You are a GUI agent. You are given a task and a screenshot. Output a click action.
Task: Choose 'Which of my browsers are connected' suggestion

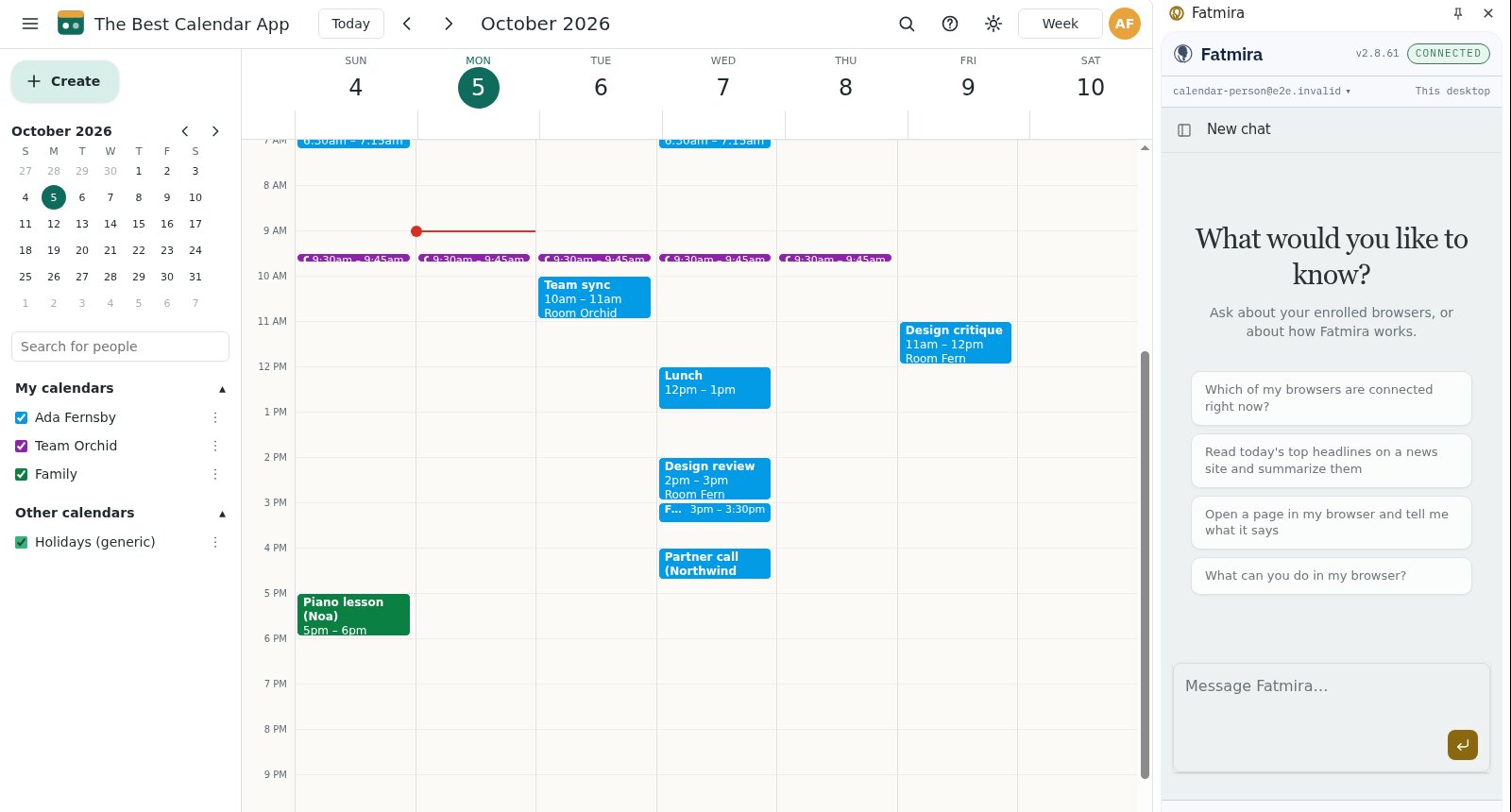1331,398
